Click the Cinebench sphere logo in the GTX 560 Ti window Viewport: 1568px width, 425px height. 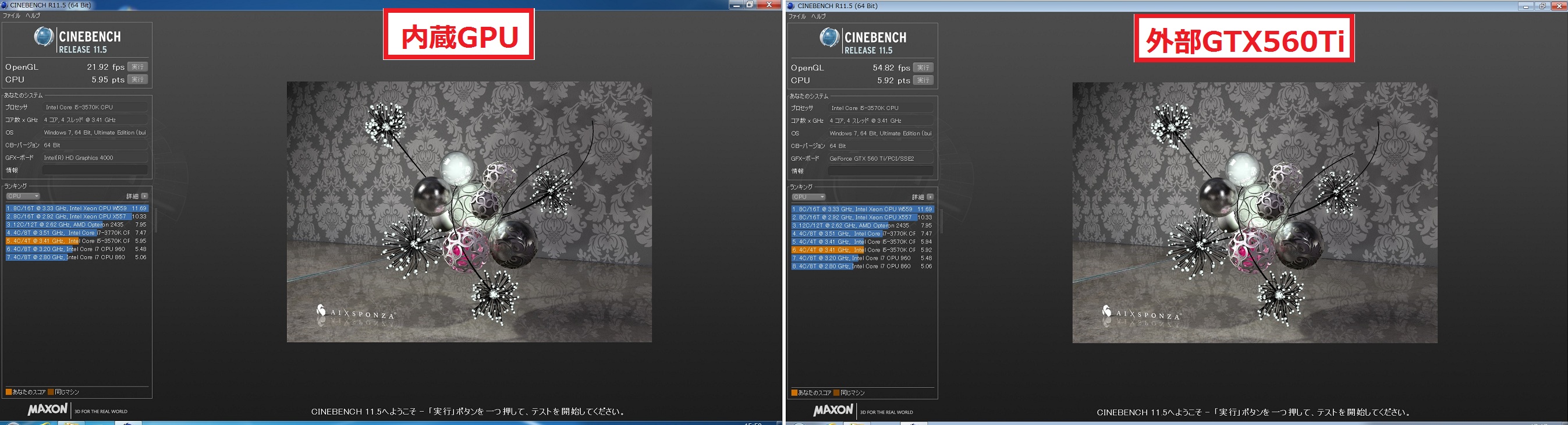coord(829,38)
